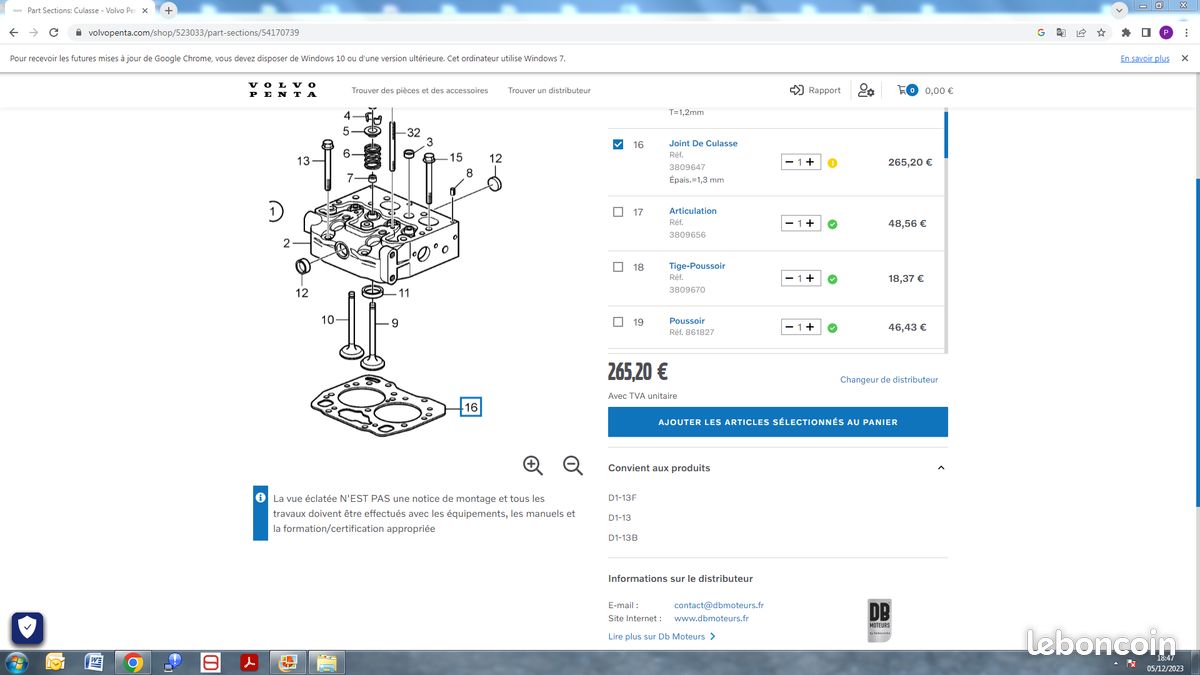This screenshot has height=675, width=1200.
Task: Open the Joint De Culasse part link
Action: point(703,144)
